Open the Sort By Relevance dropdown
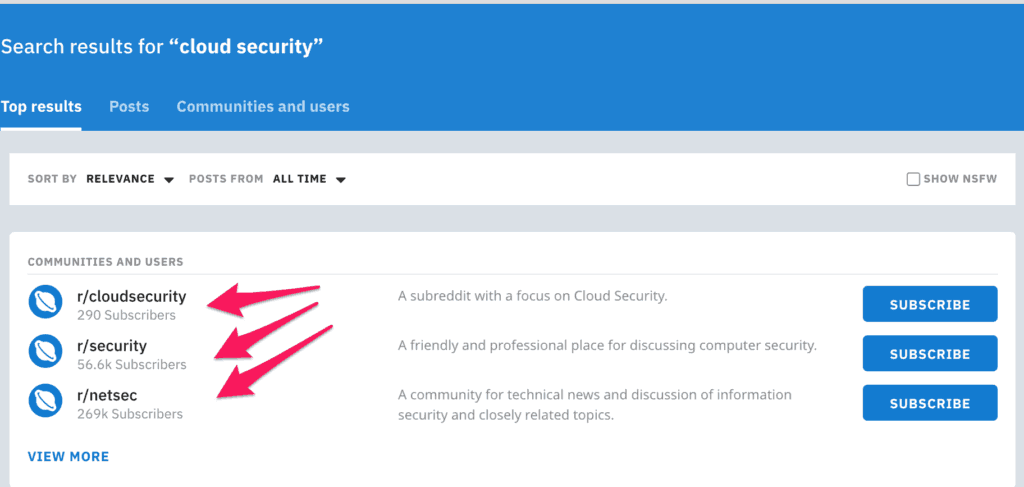The image size is (1024, 487). coord(129,179)
